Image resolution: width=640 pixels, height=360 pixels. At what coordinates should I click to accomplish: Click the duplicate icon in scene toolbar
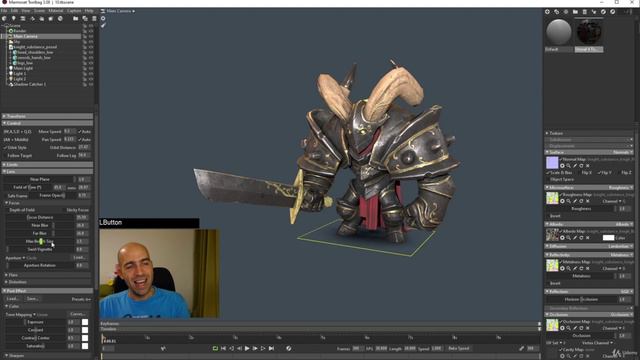pyautogui.click(x=85, y=18)
